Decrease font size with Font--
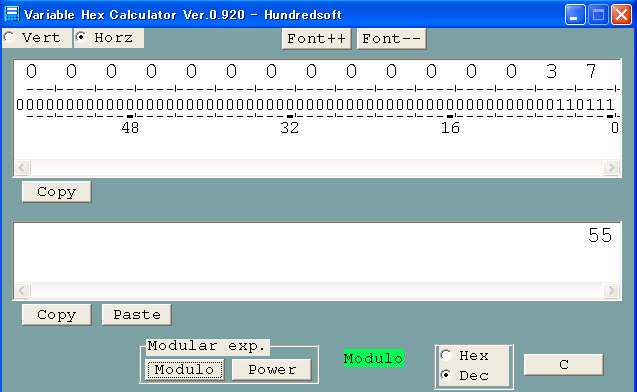 [391, 39]
